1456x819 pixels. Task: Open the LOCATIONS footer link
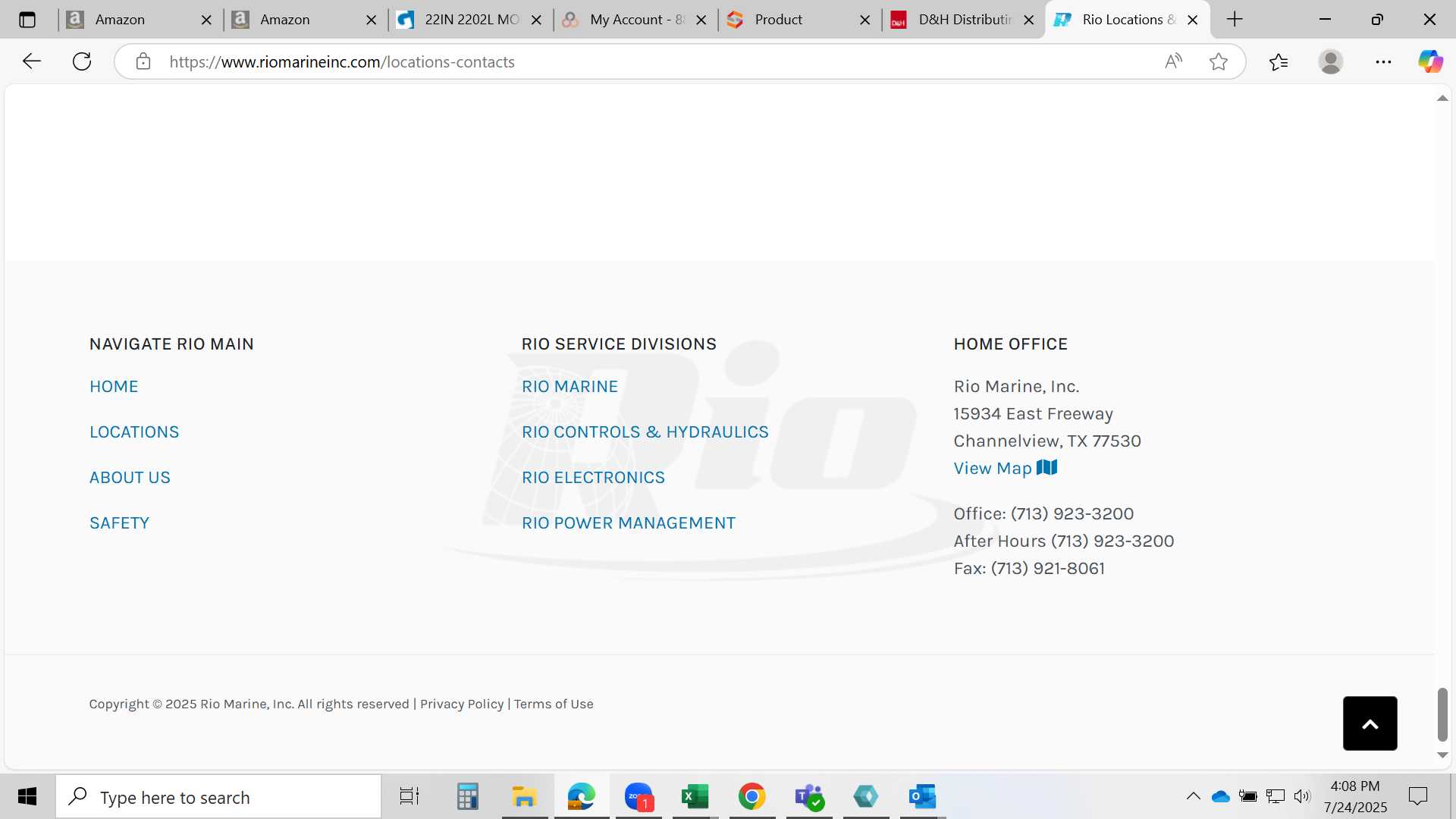(134, 432)
